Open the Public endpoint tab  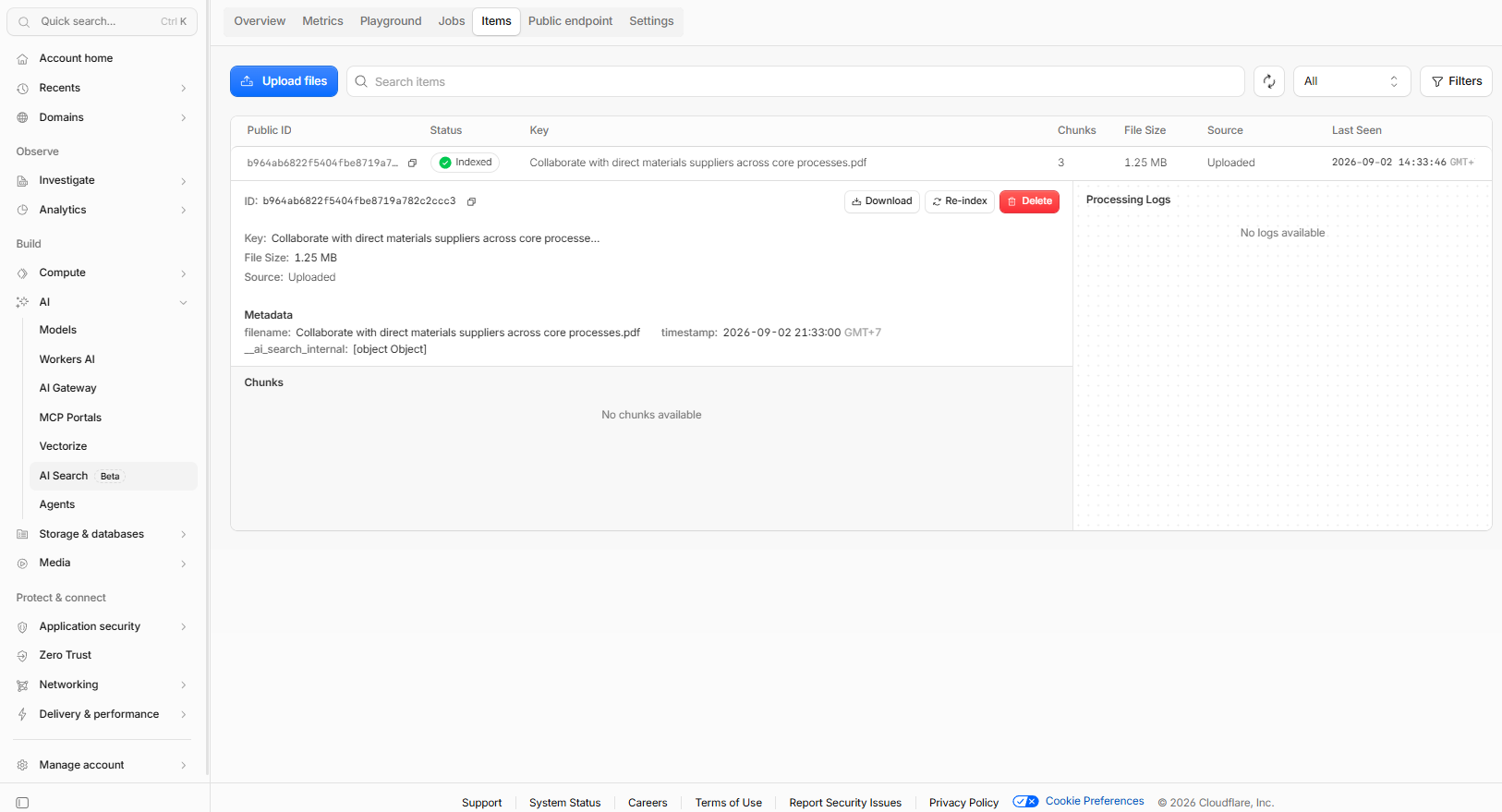tap(570, 21)
